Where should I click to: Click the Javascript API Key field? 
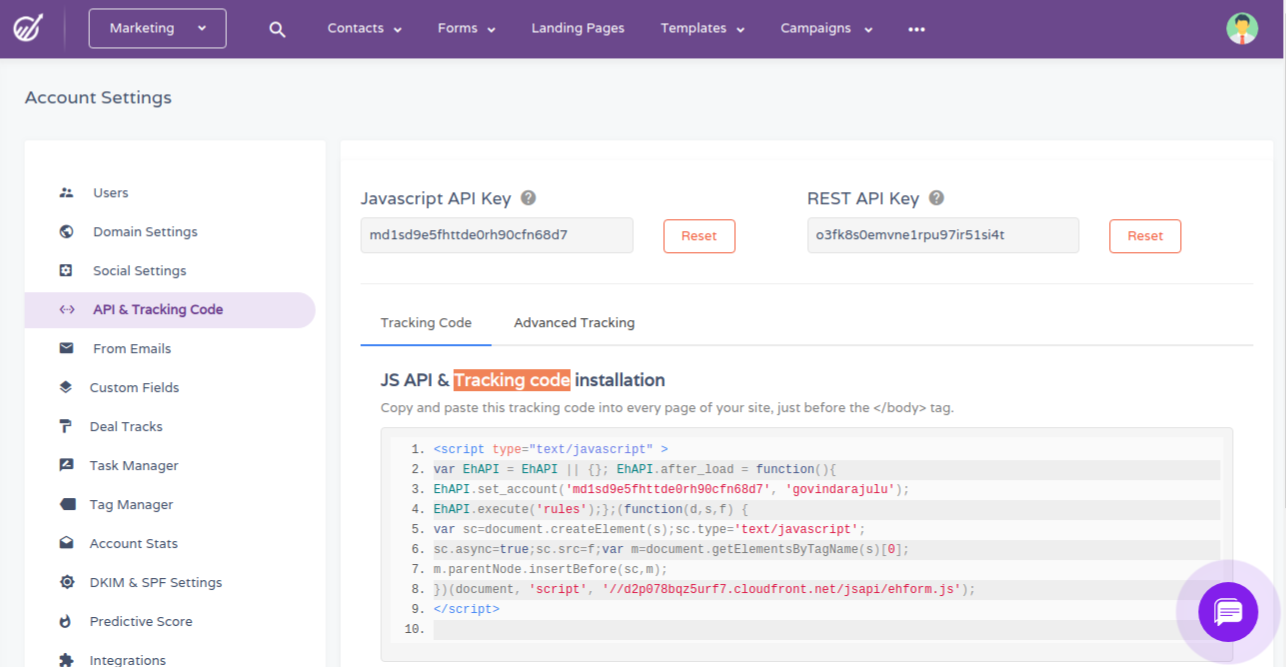click(497, 235)
